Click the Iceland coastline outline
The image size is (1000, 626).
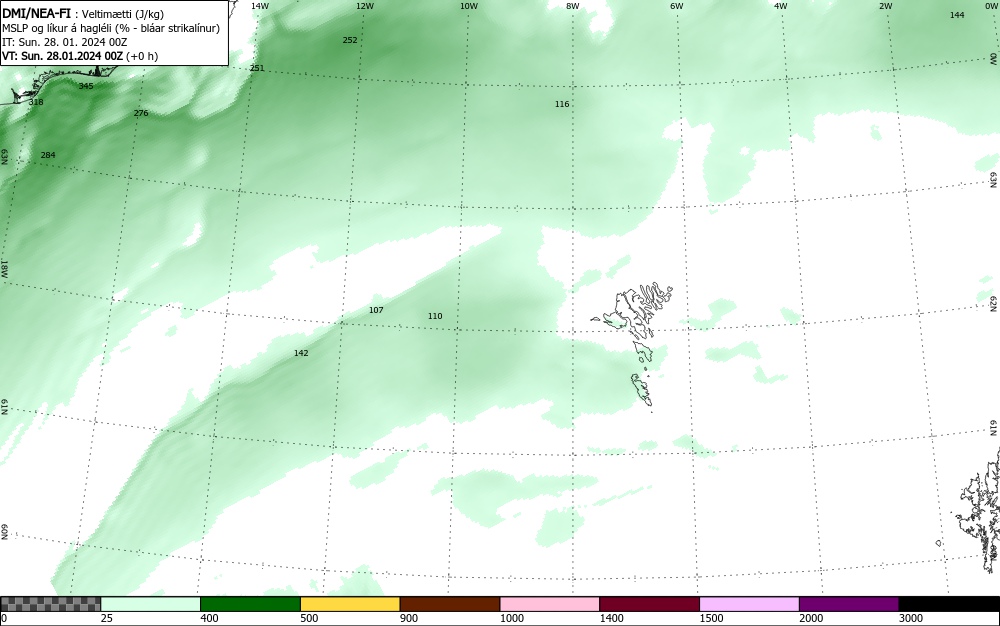tap(61, 83)
